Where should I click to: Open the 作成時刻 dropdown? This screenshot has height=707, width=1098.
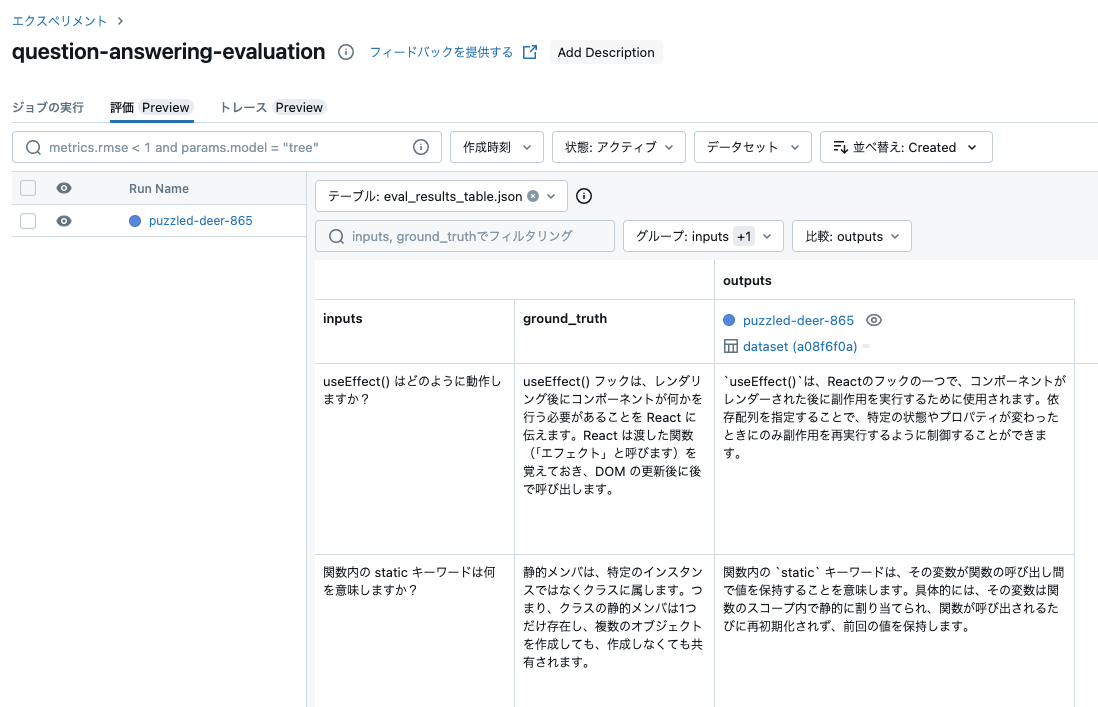497,147
